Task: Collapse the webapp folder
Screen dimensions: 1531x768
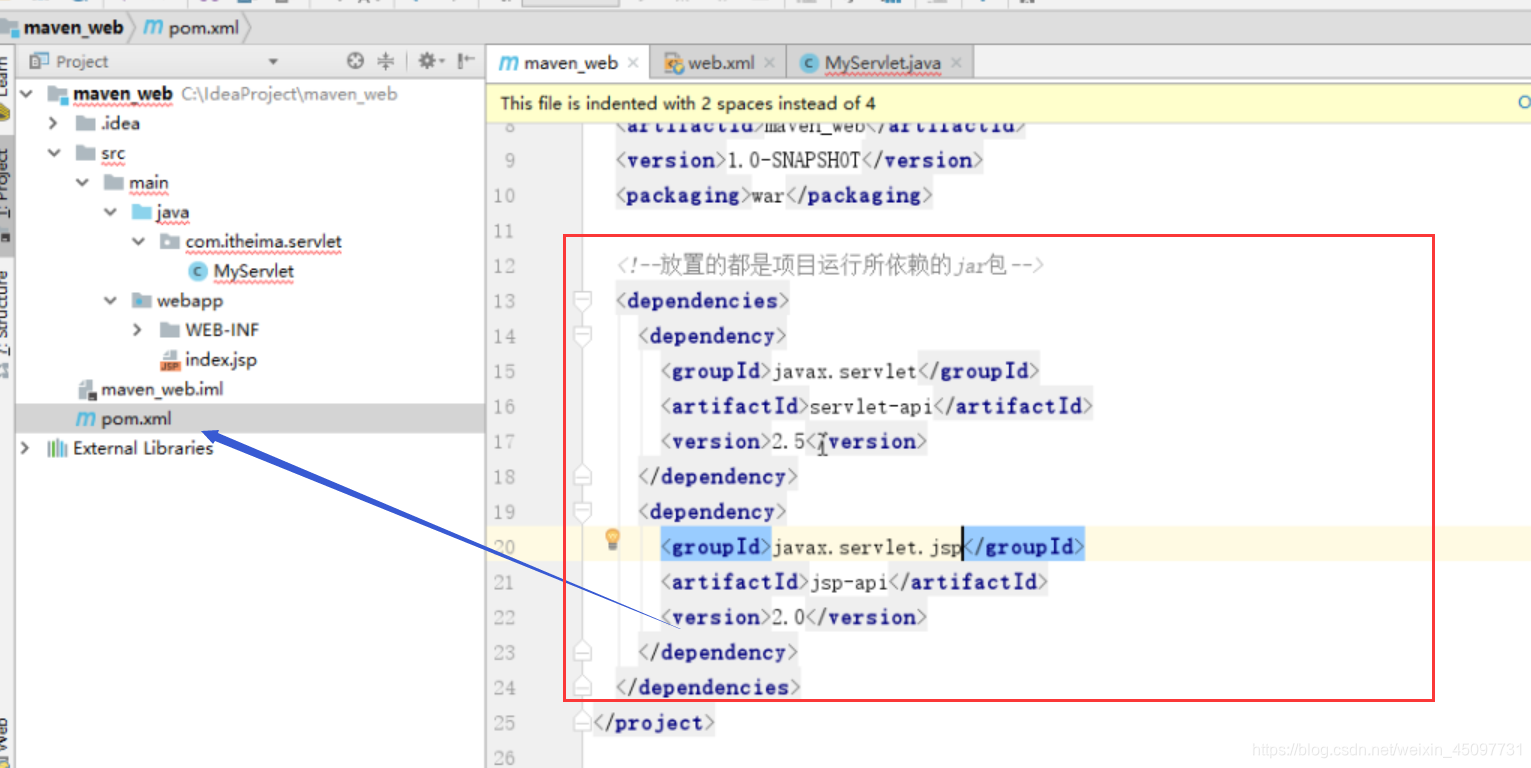Action: pyautogui.click(x=109, y=301)
